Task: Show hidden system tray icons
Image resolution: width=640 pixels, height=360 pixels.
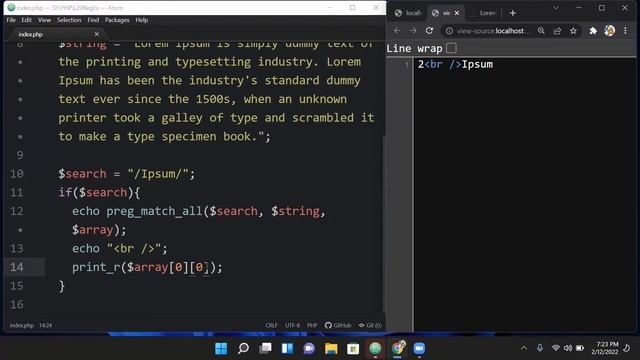Action: click(524, 348)
